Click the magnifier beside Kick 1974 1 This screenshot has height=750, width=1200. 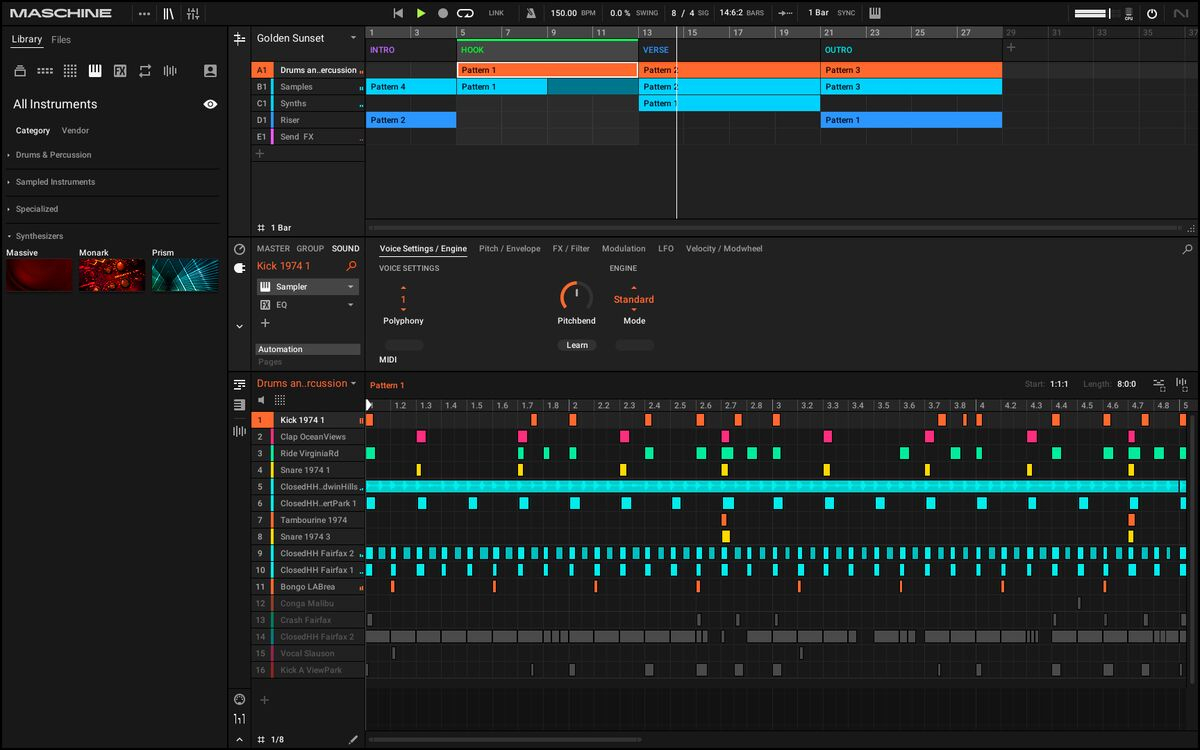pyautogui.click(x=351, y=266)
